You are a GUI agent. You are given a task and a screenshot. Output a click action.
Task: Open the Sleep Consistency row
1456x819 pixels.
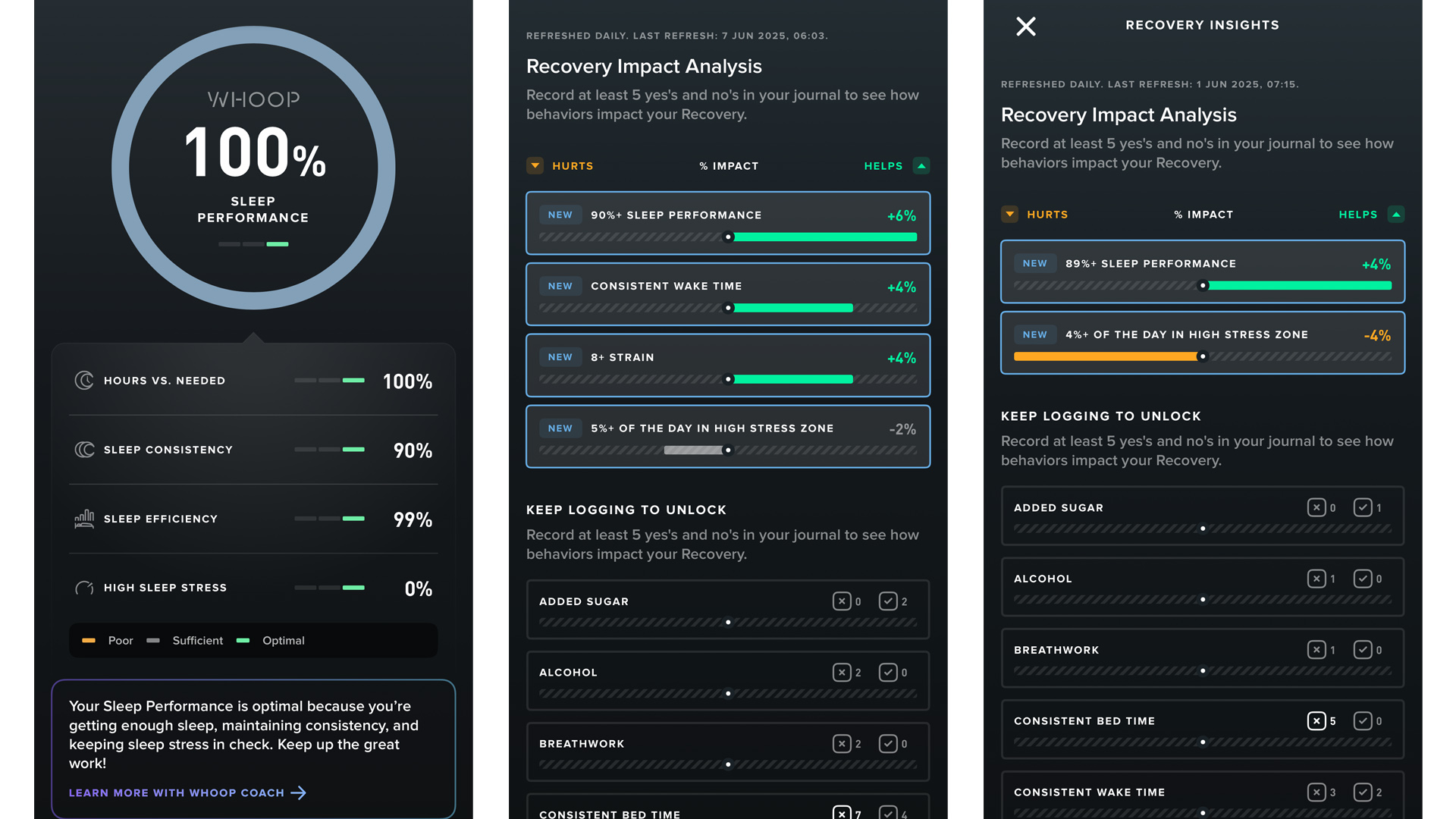(253, 450)
